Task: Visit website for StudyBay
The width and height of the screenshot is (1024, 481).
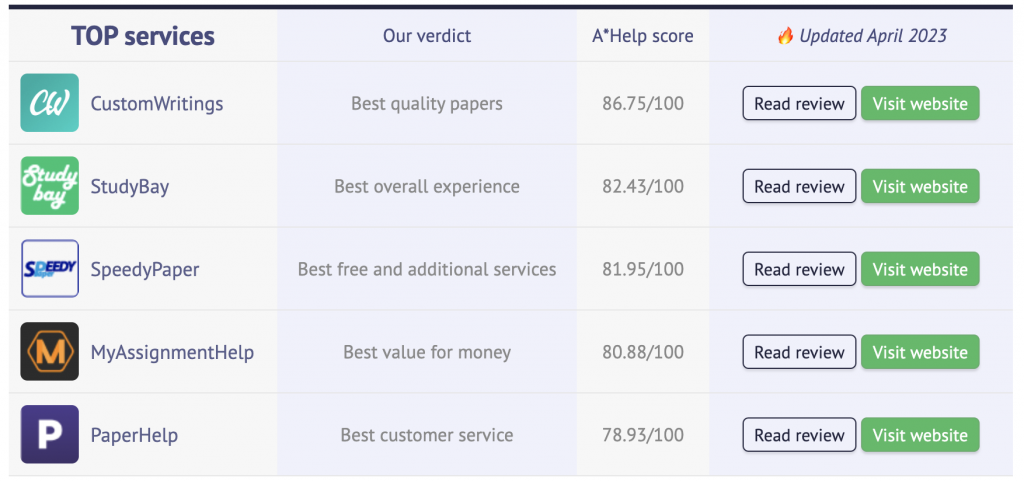Action: pyautogui.click(x=920, y=186)
